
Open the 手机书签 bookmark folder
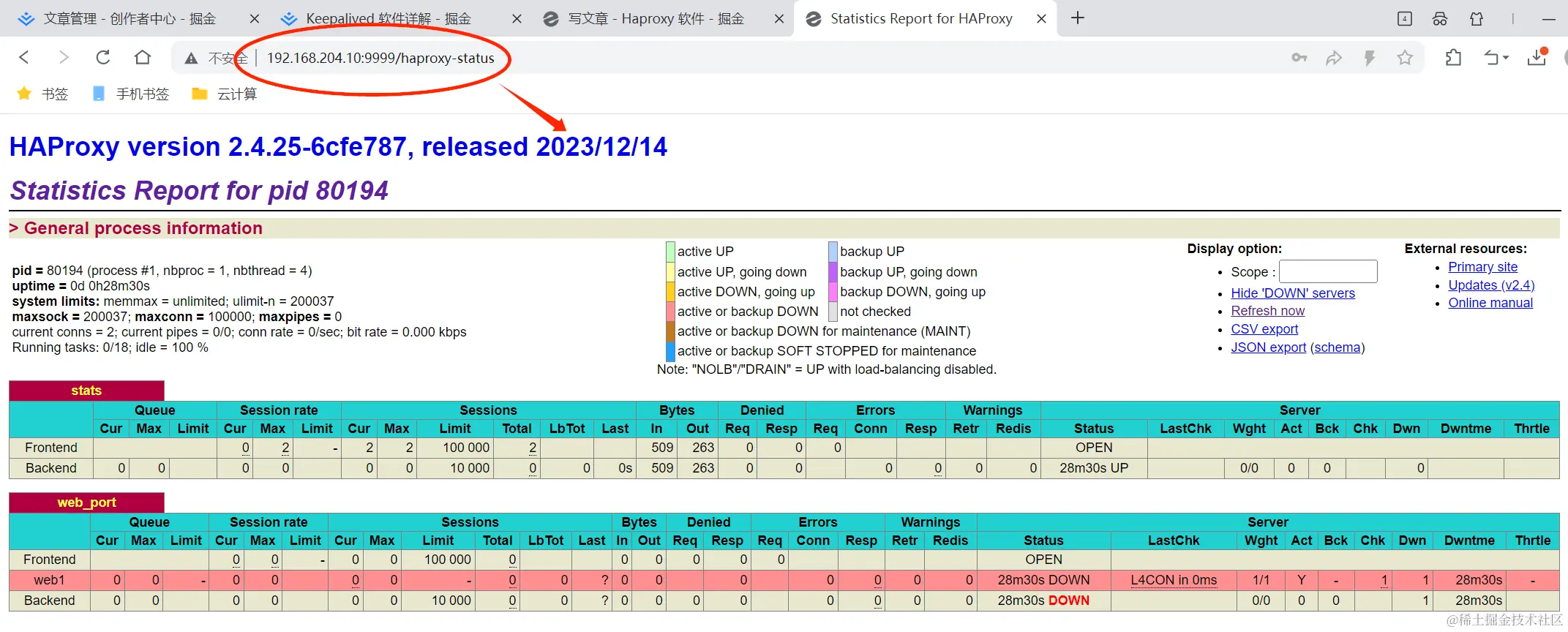click(131, 94)
